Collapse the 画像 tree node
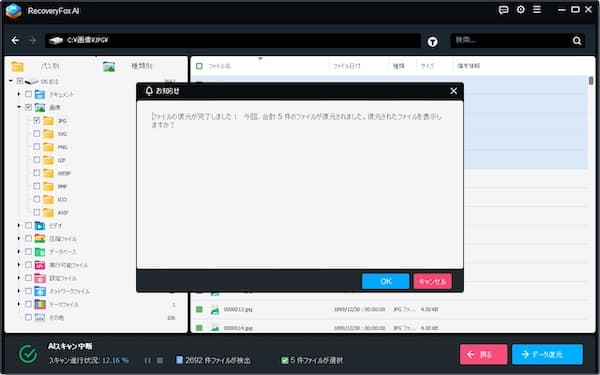Screen dimensions: 600x375 [x=19, y=107]
